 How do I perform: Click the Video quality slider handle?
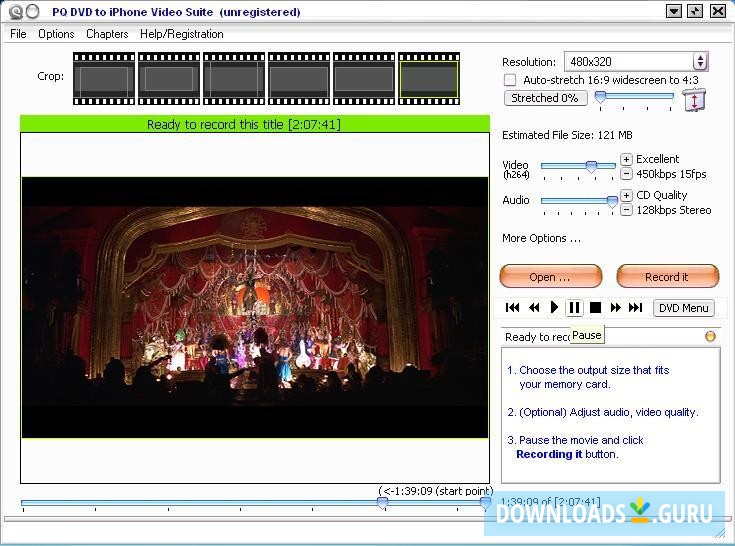[x=592, y=166]
